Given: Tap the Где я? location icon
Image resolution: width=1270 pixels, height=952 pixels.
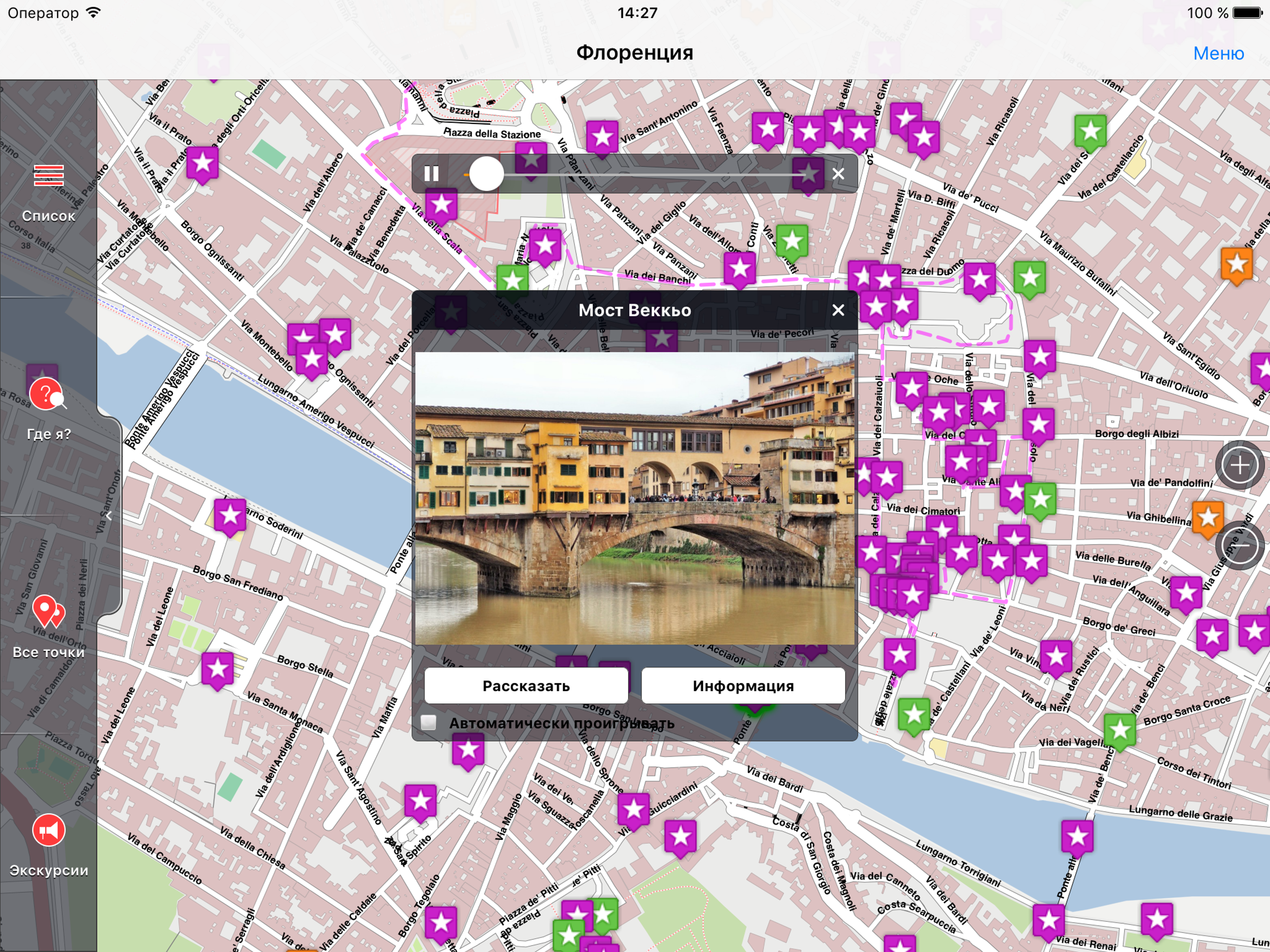Looking at the screenshot, I should pyautogui.click(x=46, y=395).
